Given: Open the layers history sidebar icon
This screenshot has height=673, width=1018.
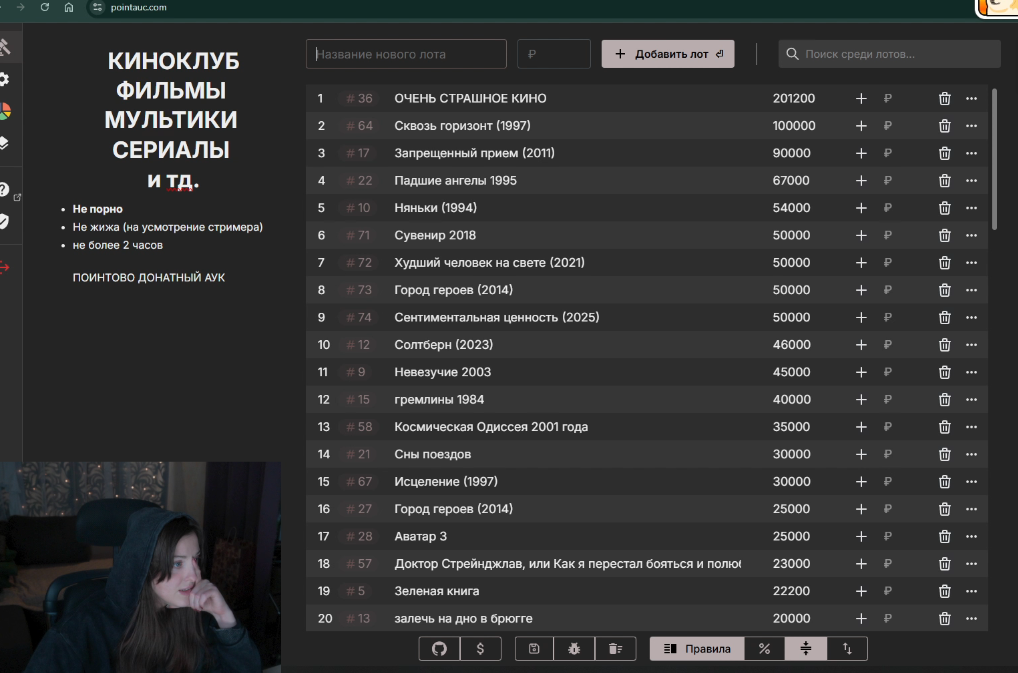Looking at the screenshot, I should [x=4, y=143].
